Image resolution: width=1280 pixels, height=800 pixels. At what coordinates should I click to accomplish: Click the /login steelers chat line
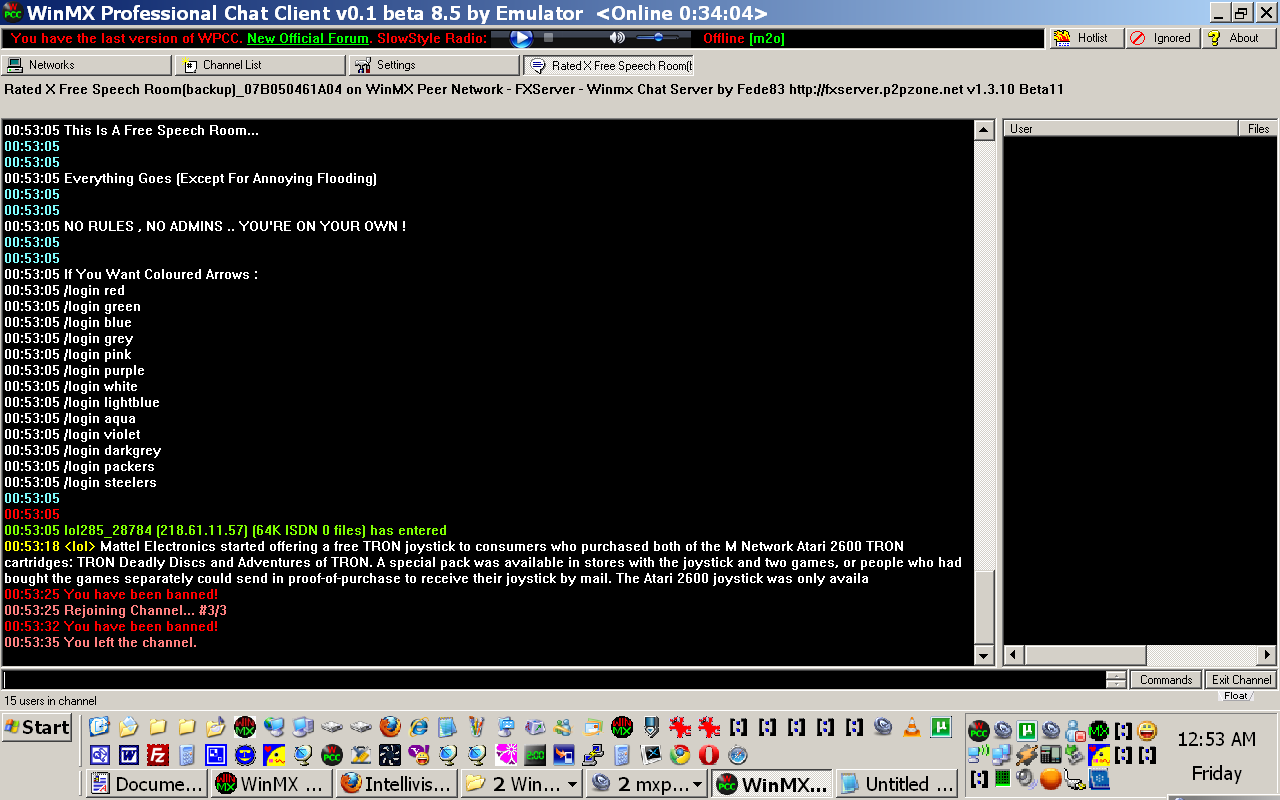[80, 482]
